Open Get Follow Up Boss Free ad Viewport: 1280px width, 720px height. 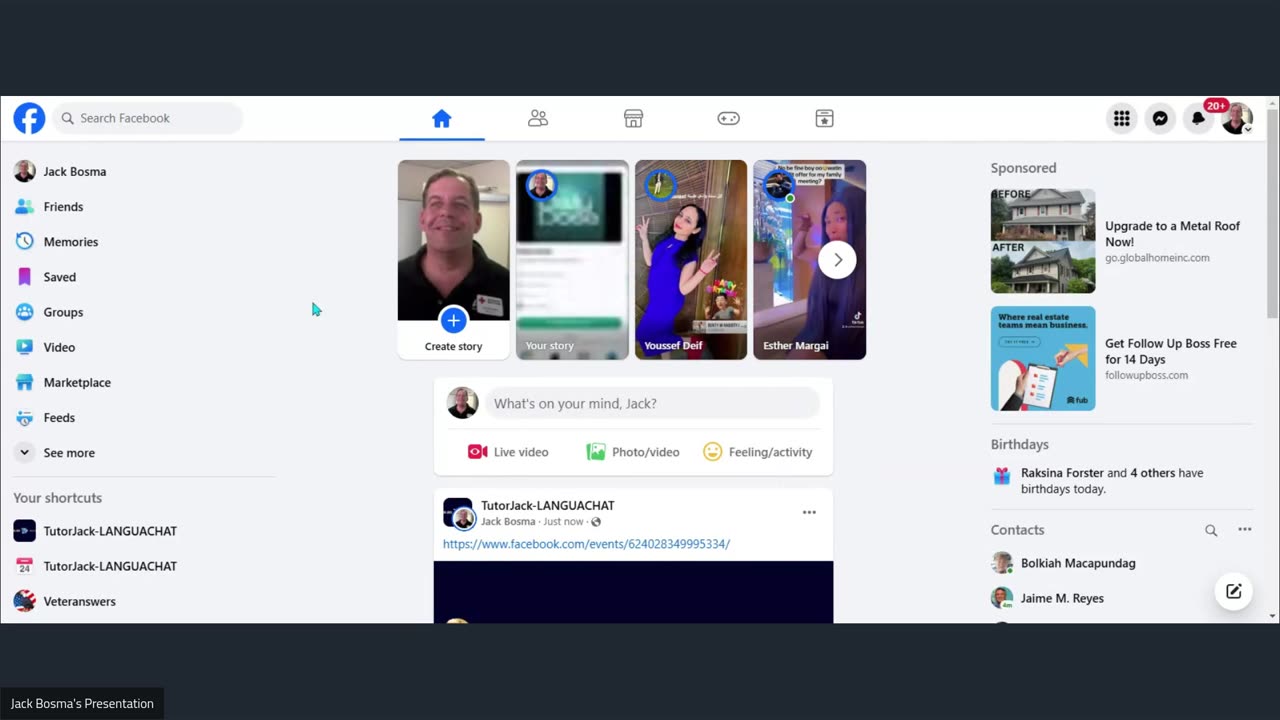coord(1171,351)
